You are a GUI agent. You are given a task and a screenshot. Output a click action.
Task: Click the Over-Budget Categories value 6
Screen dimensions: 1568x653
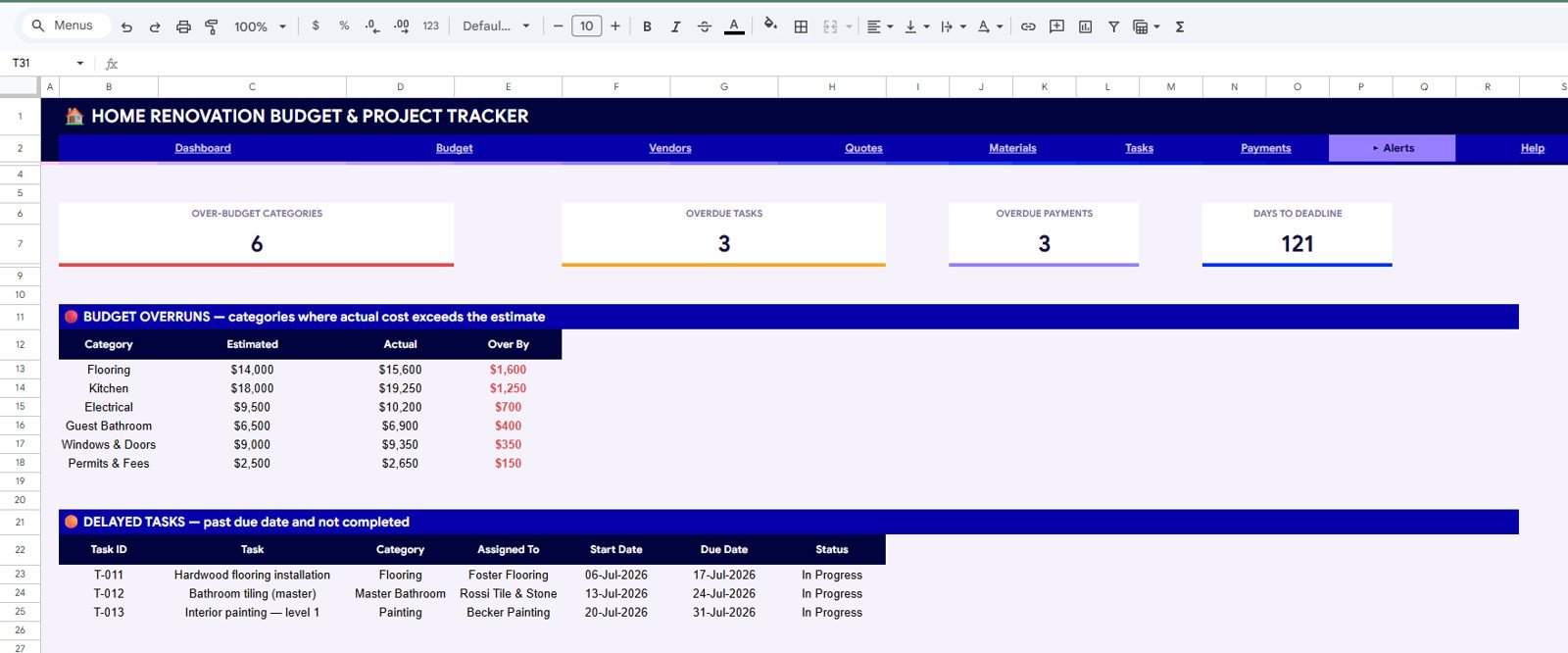coord(257,244)
